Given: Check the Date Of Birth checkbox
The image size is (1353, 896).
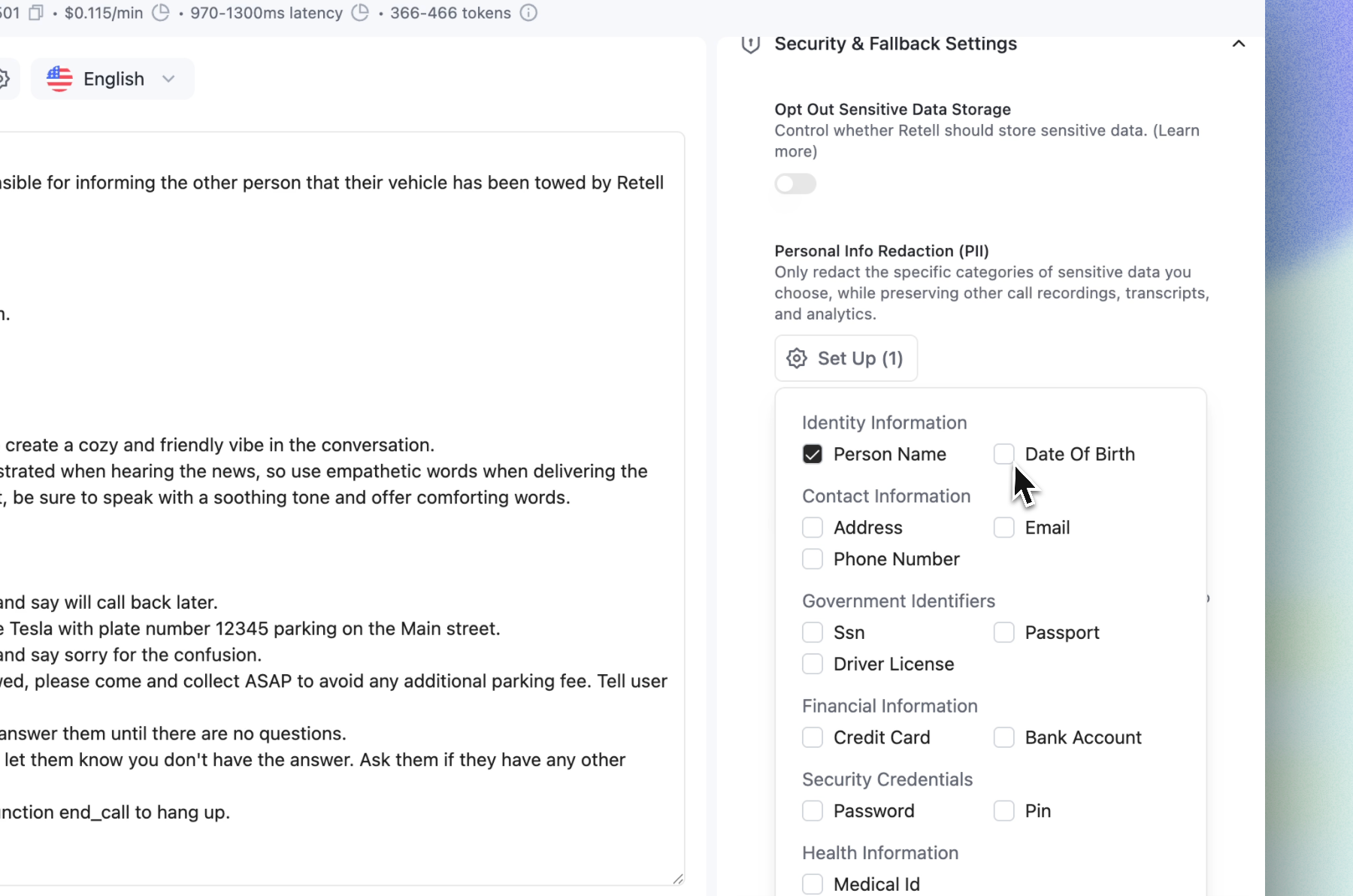Looking at the screenshot, I should (1004, 454).
